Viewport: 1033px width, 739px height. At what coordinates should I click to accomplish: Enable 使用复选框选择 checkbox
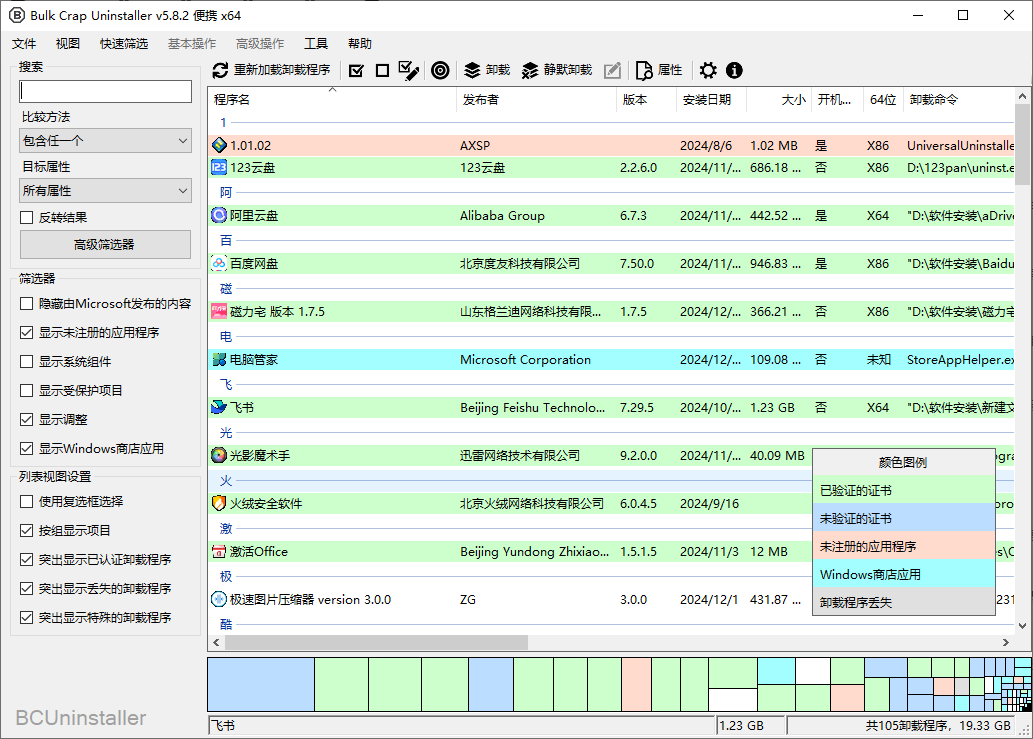pos(26,502)
